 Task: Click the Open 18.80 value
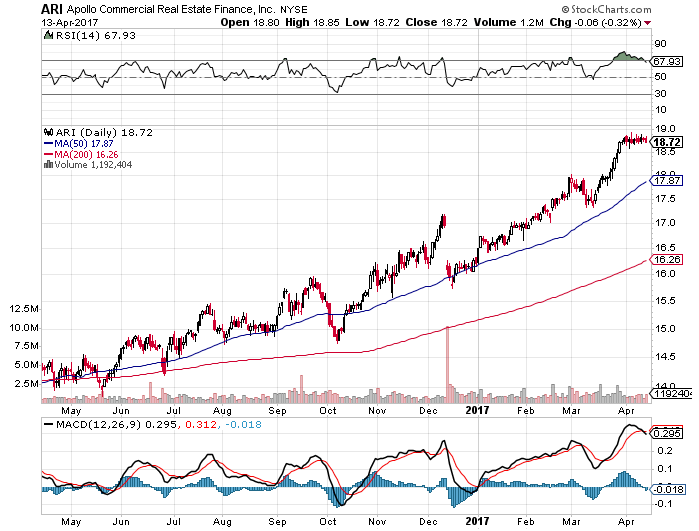tap(250, 22)
